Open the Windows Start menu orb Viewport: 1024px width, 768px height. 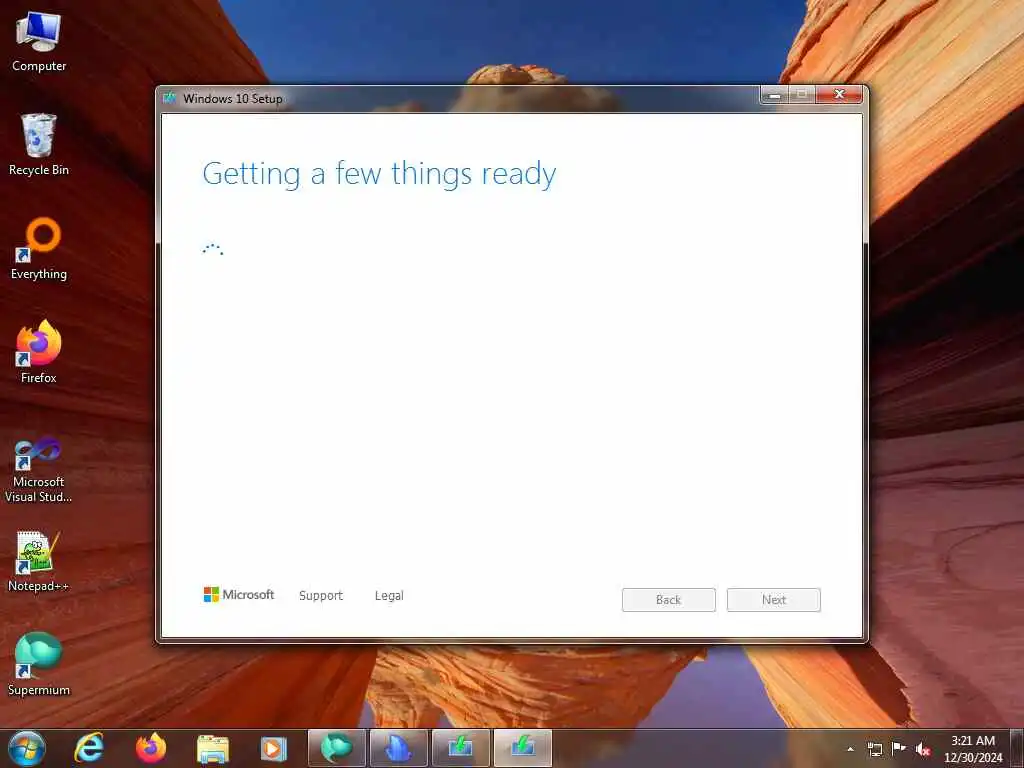pyautogui.click(x=27, y=748)
